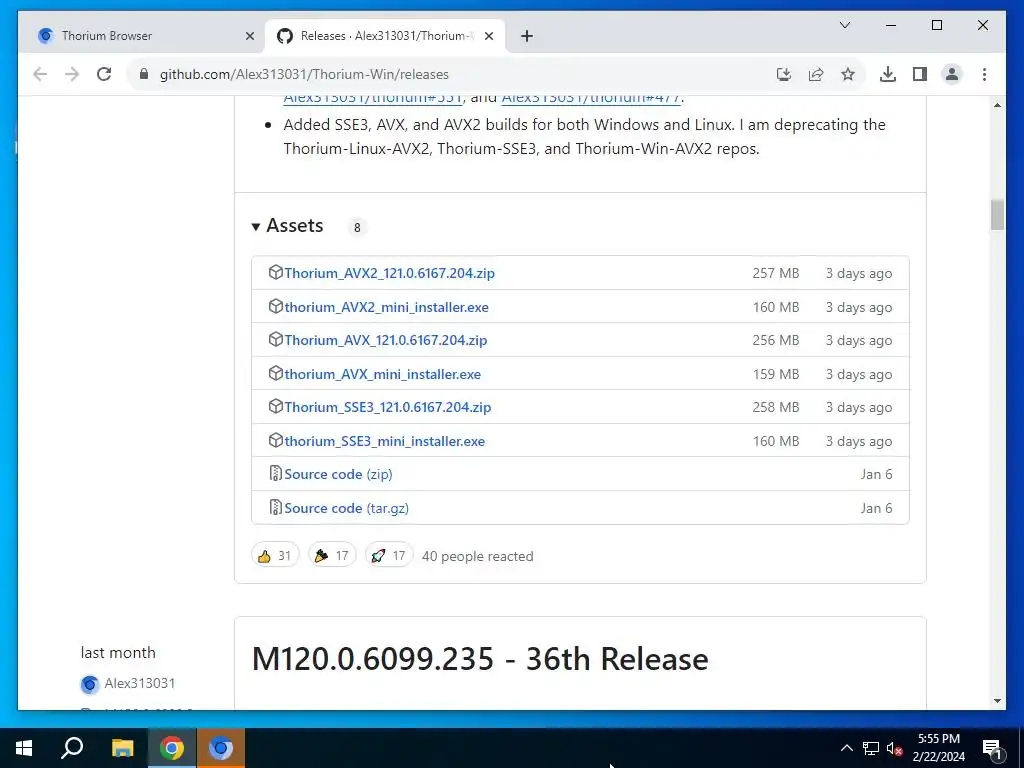This screenshot has width=1024, height=768.
Task: Click package icon beside Thorium_AVX2 zip
Action: [276, 272]
